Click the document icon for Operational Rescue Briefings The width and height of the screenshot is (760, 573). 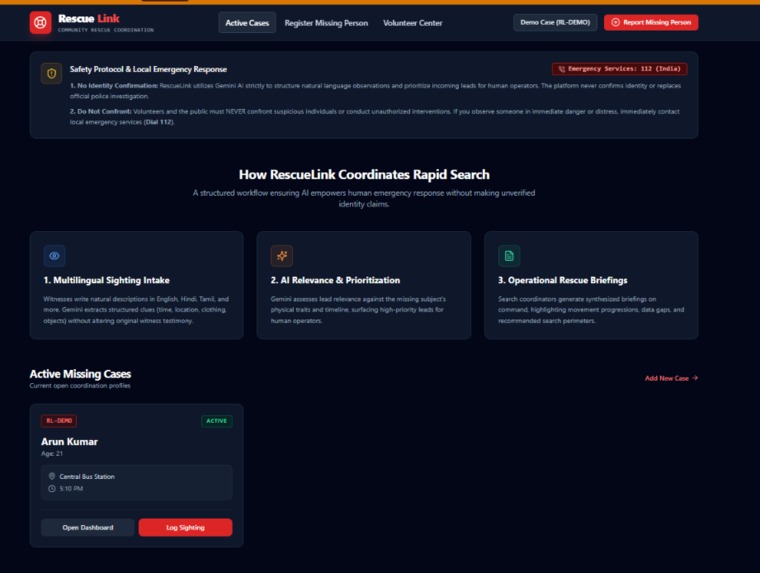coord(509,255)
